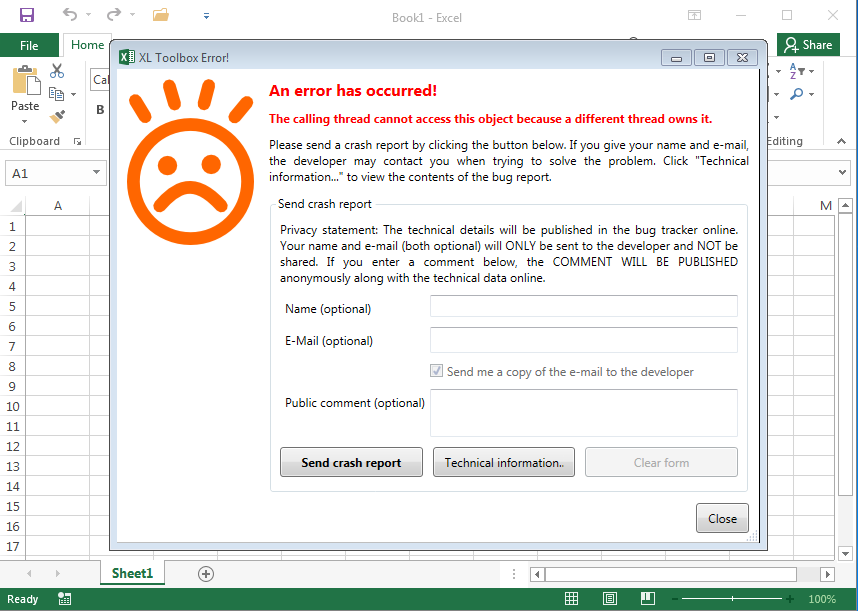
Task: Click the Undo arrow icon
Action: (x=69, y=14)
